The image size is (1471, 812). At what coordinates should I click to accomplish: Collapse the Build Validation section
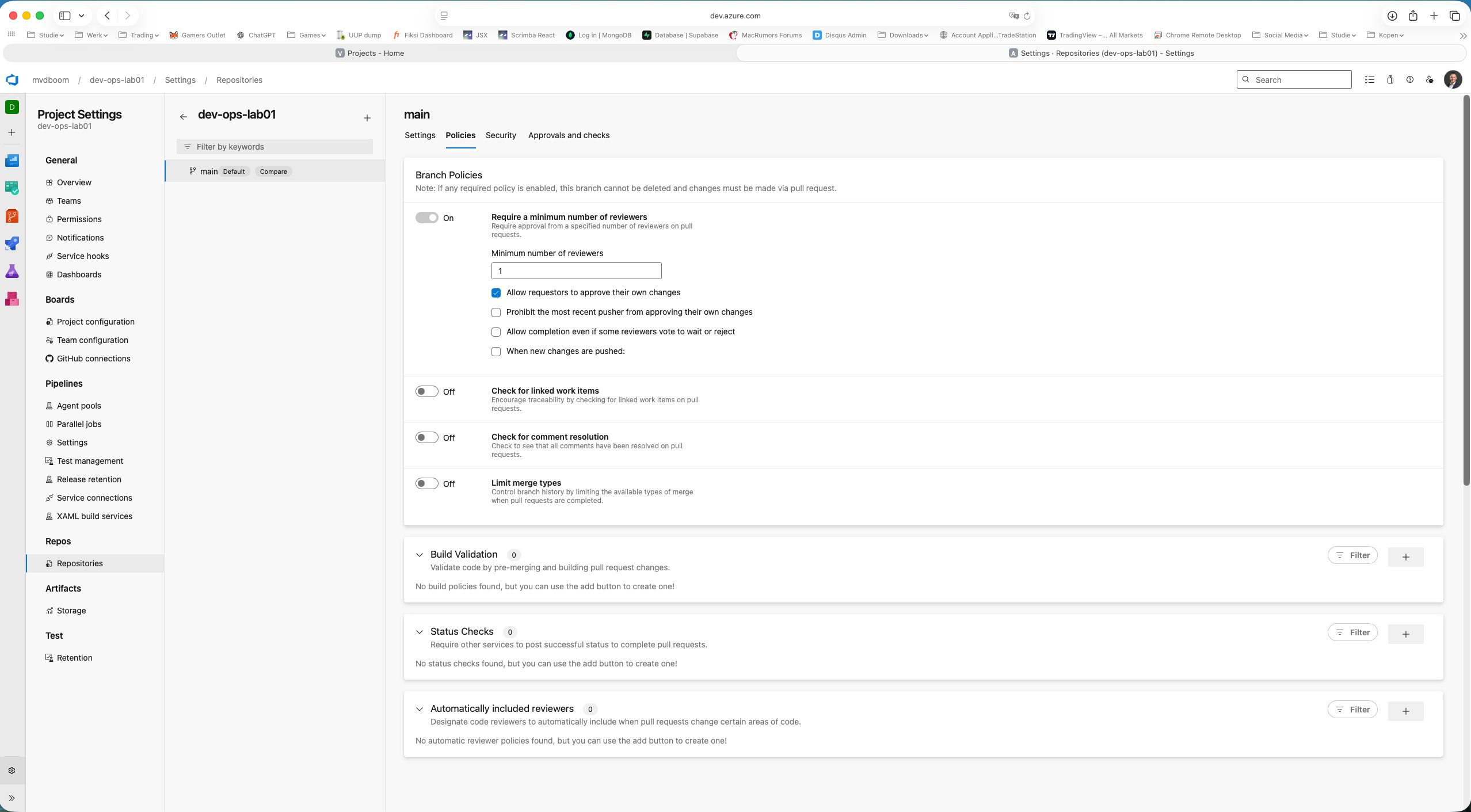420,554
